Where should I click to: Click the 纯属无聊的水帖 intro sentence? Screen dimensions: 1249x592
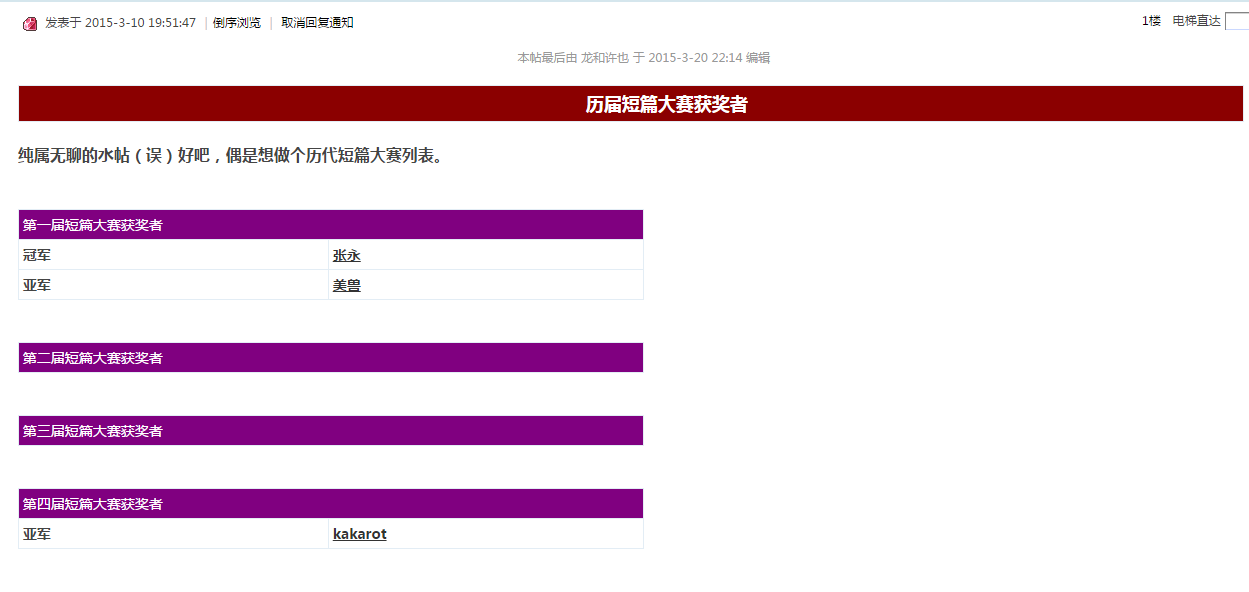pyautogui.click(x=230, y=155)
